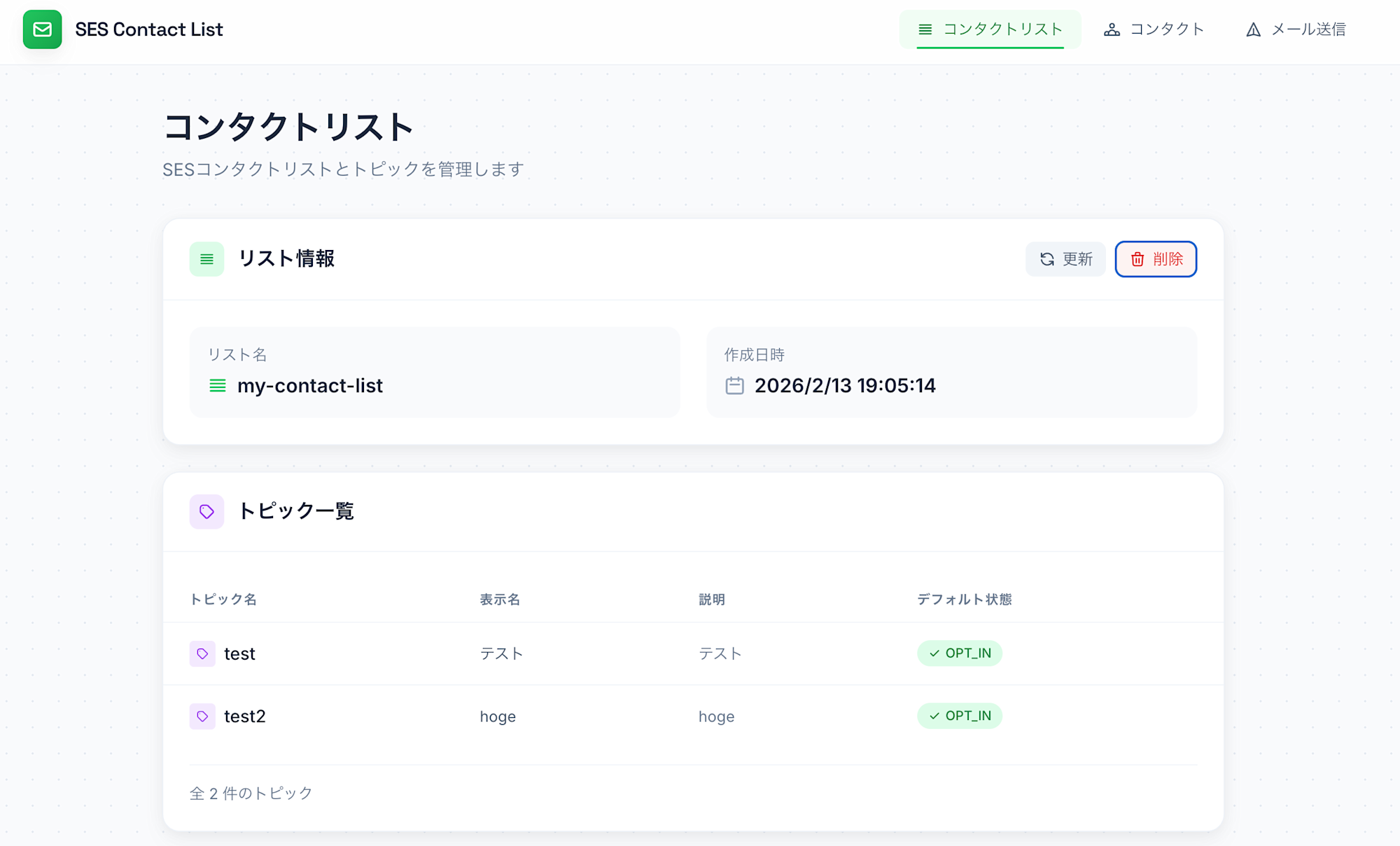
Task: Click the trash icon in 削除 button
Action: click(1137, 259)
